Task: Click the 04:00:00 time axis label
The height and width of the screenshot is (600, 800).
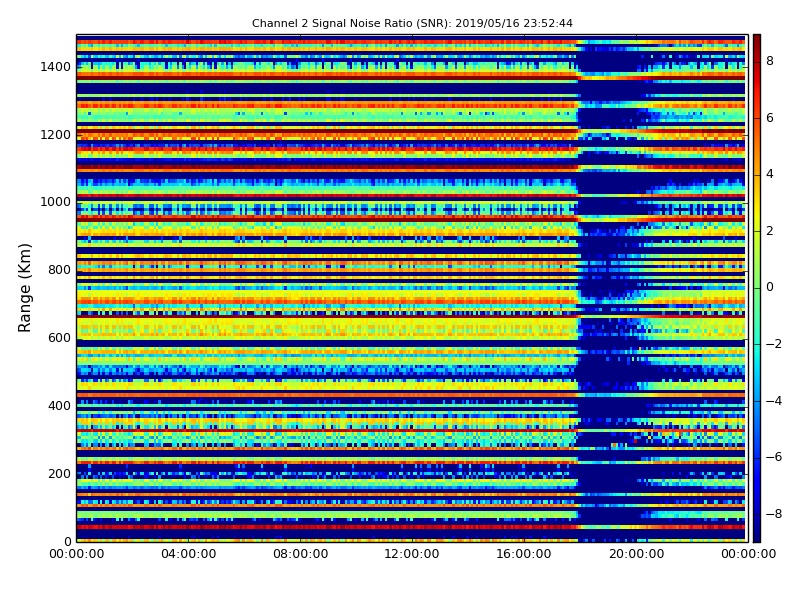Action: 189,554
